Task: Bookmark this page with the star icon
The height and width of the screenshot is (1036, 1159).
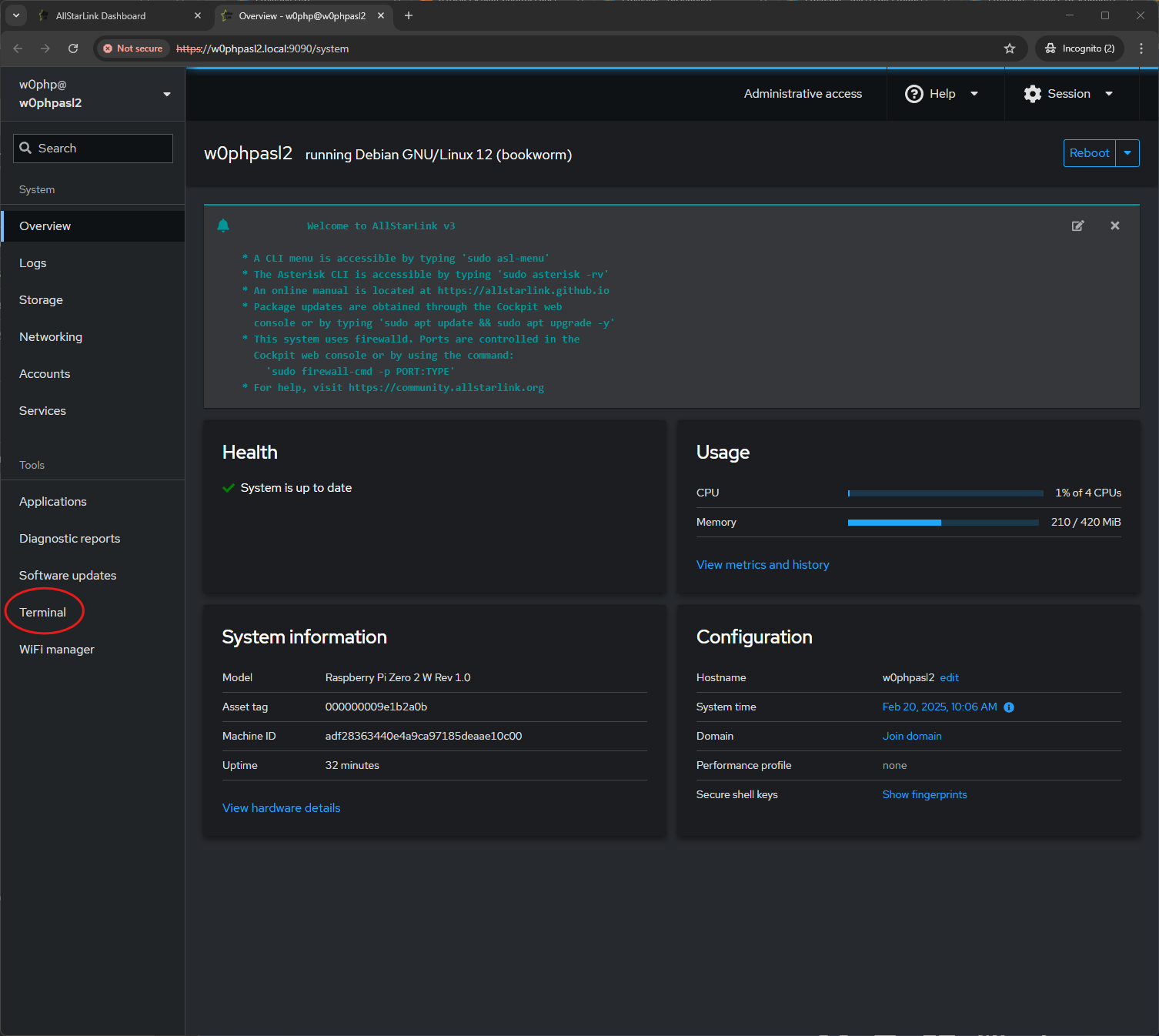Action: [1010, 48]
